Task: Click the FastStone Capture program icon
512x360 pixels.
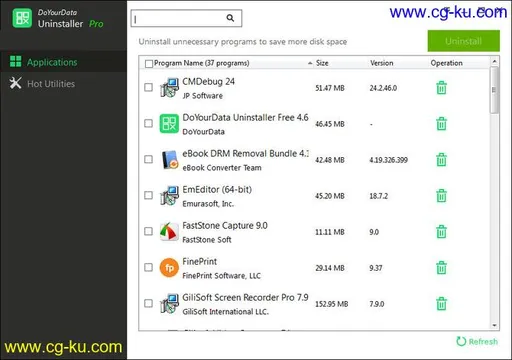Action: click(x=169, y=232)
